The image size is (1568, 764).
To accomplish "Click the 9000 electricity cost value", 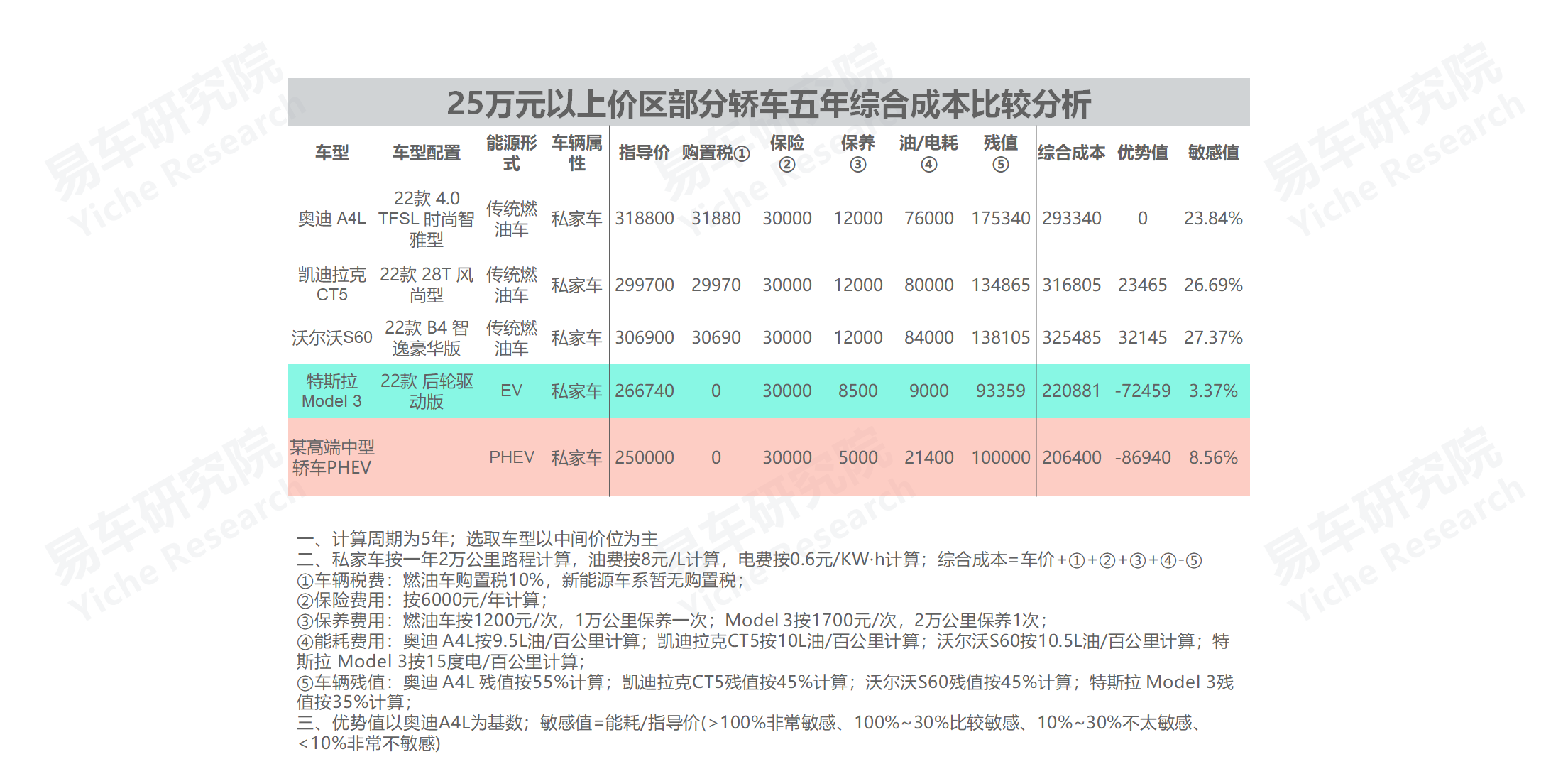I will (x=929, y=391).
